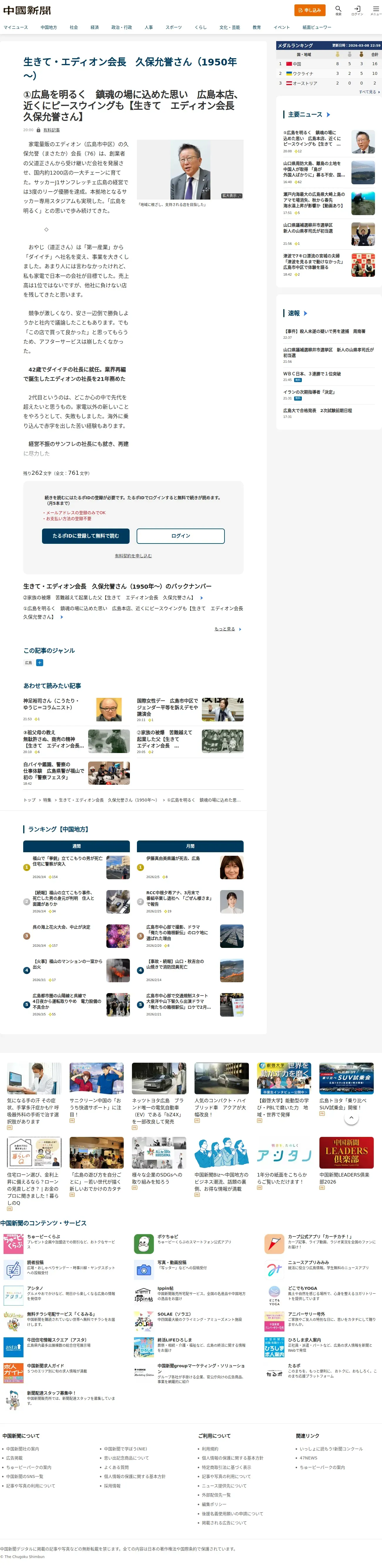Click the chevron next to 速報
The width and height of the screenshot is (382, 1568).
[305, 313]
